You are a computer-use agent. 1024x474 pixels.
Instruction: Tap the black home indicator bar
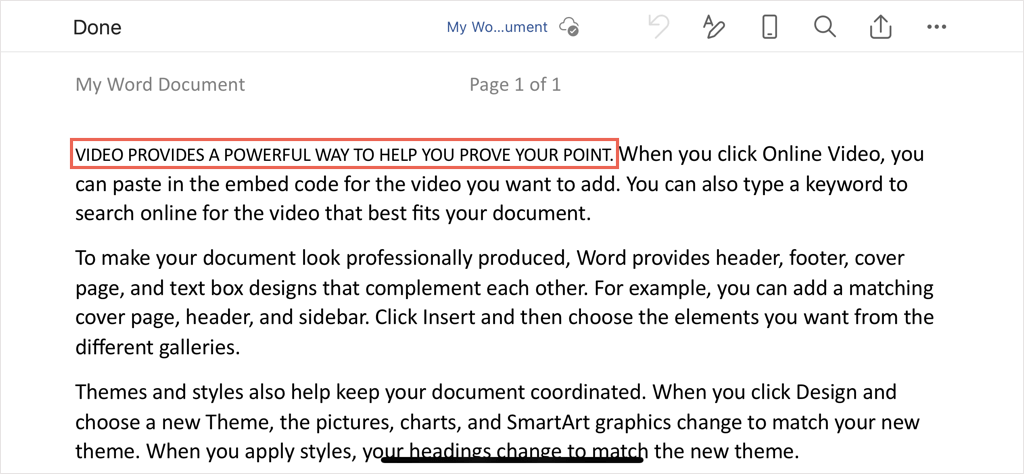[512, 458]
